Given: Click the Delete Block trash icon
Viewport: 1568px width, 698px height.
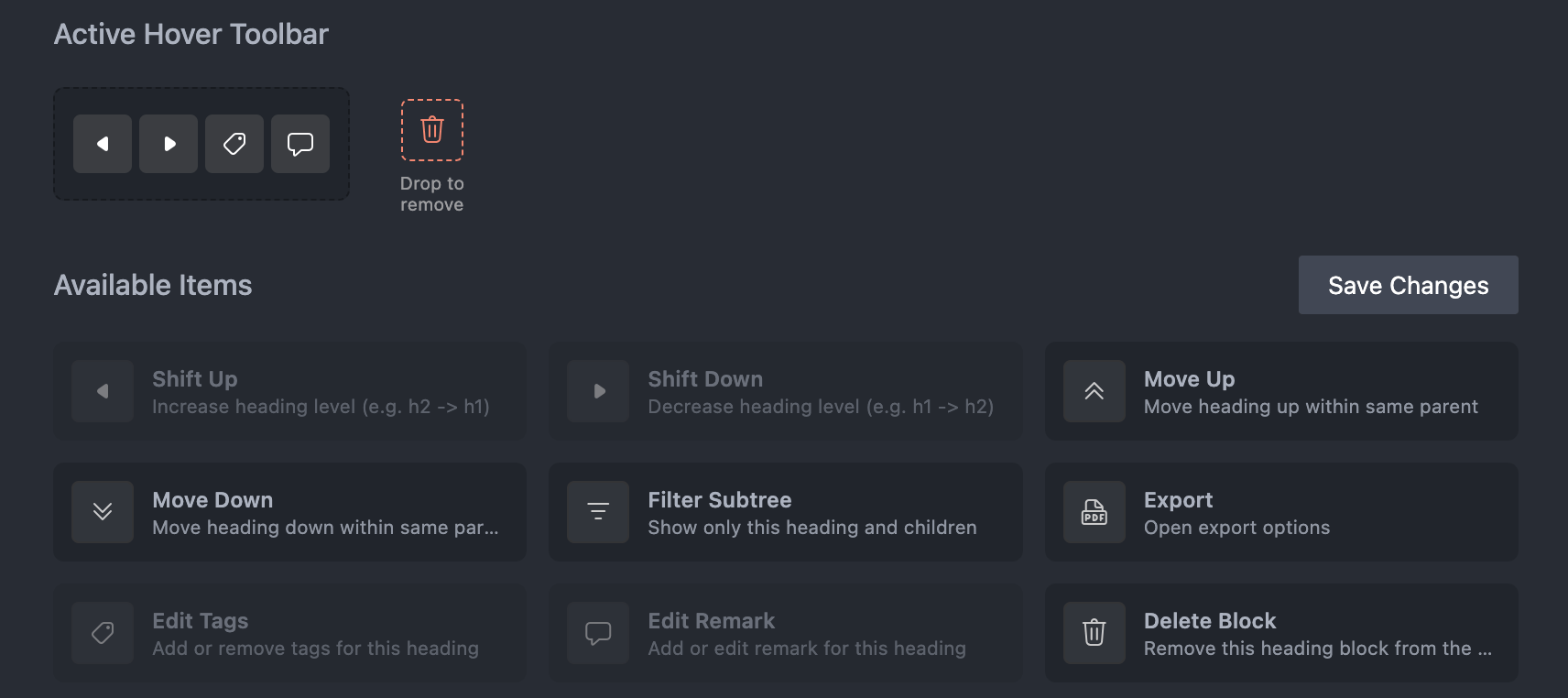Looking at the screenshot, I should click(x=1094, y=633).
